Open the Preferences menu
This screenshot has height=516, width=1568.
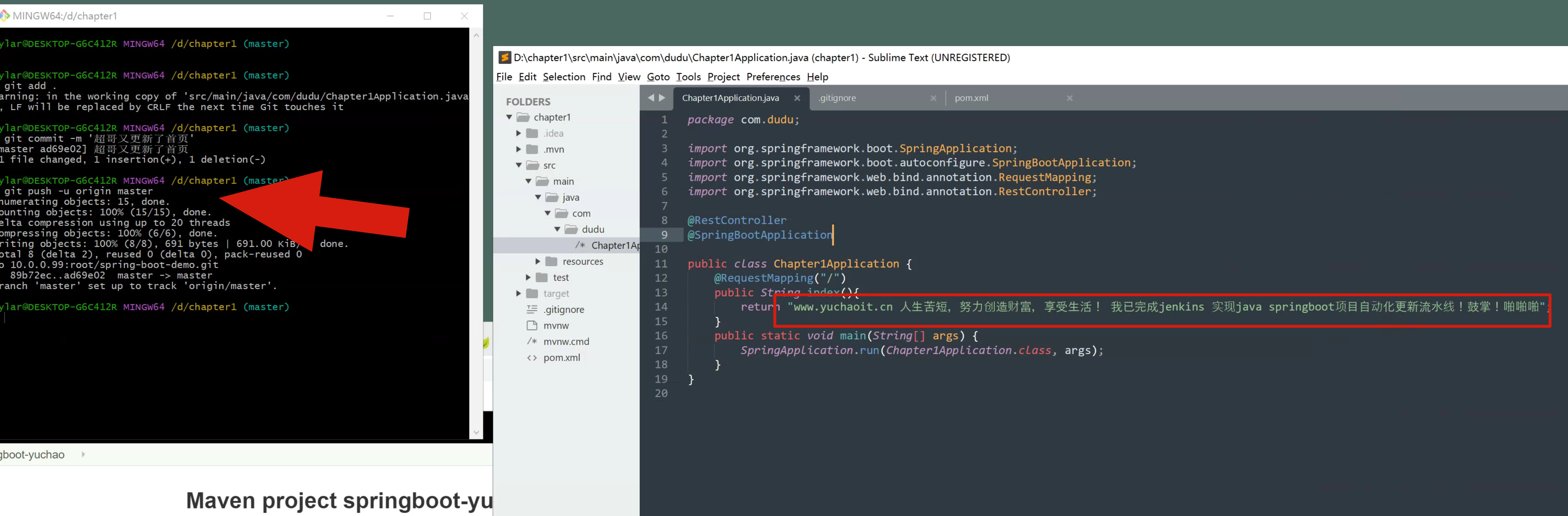(x=772, y=77)
